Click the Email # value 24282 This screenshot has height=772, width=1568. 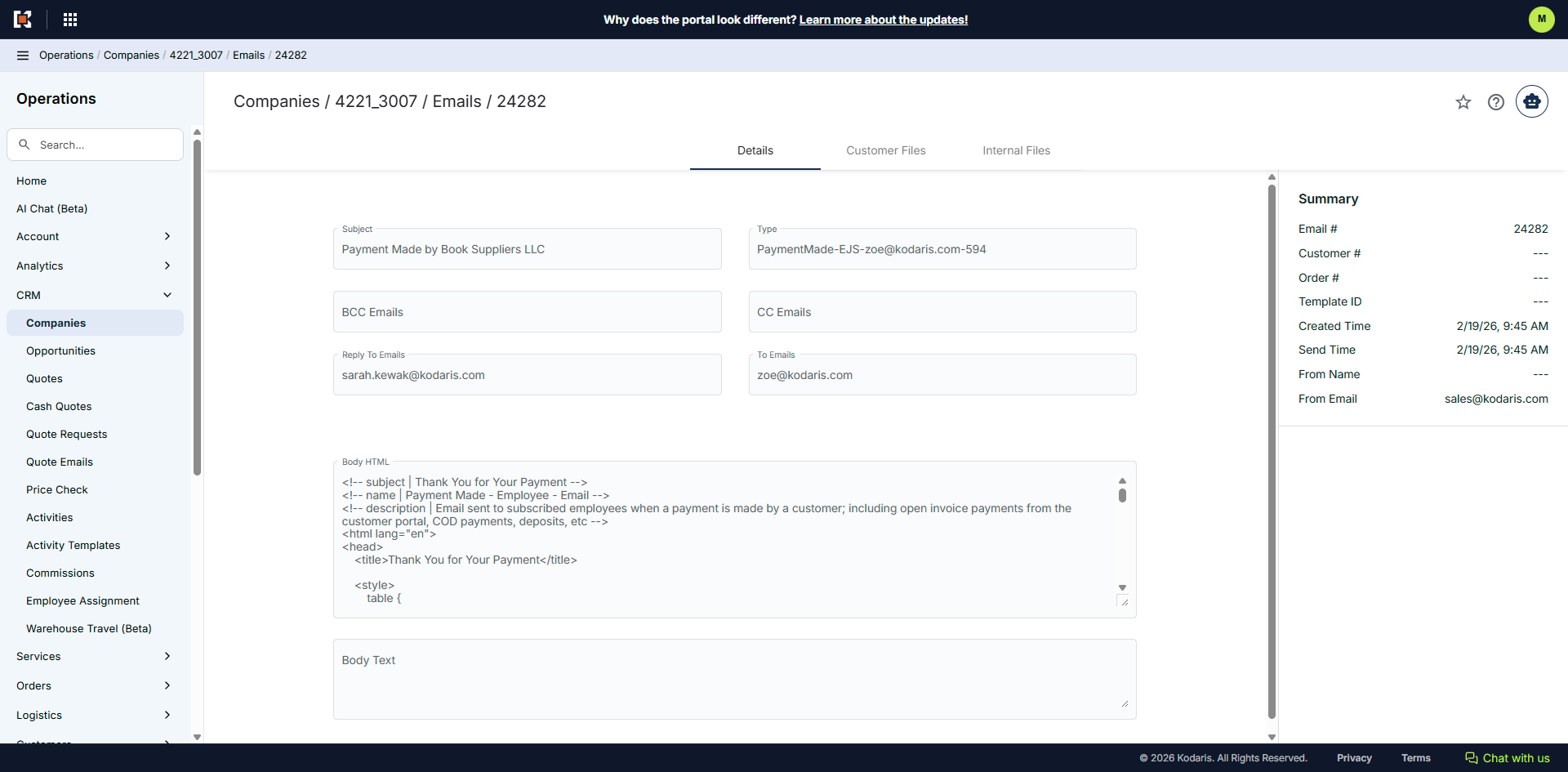1530,229
